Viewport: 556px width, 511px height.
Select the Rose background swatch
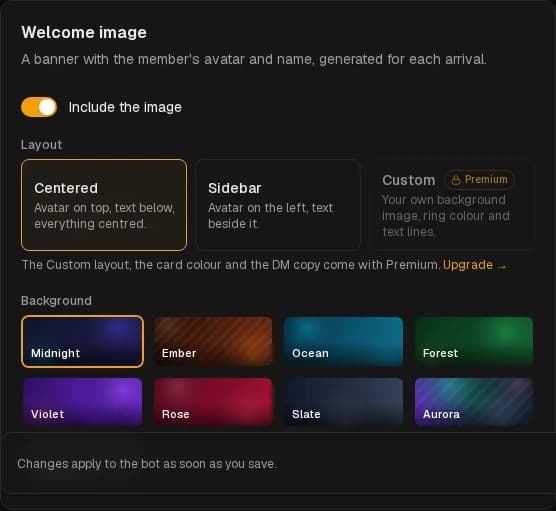point(213,402)
